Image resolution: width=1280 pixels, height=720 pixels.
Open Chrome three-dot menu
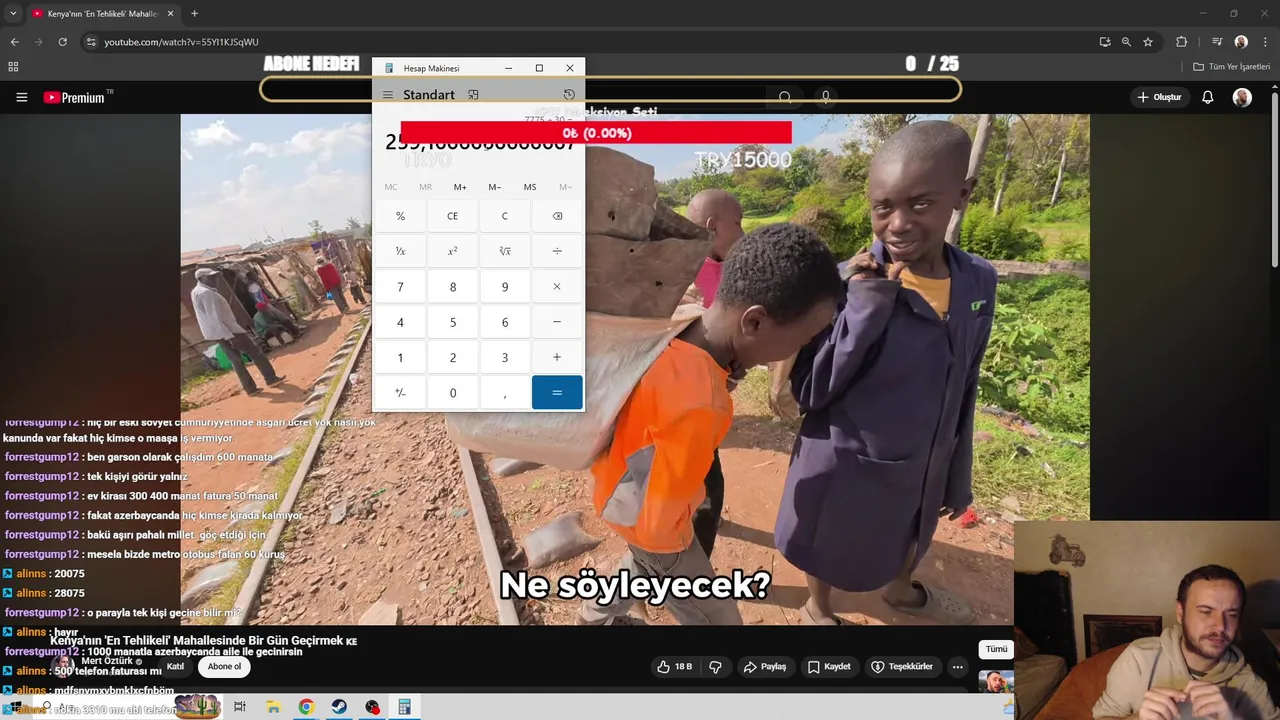[1266, 42]
